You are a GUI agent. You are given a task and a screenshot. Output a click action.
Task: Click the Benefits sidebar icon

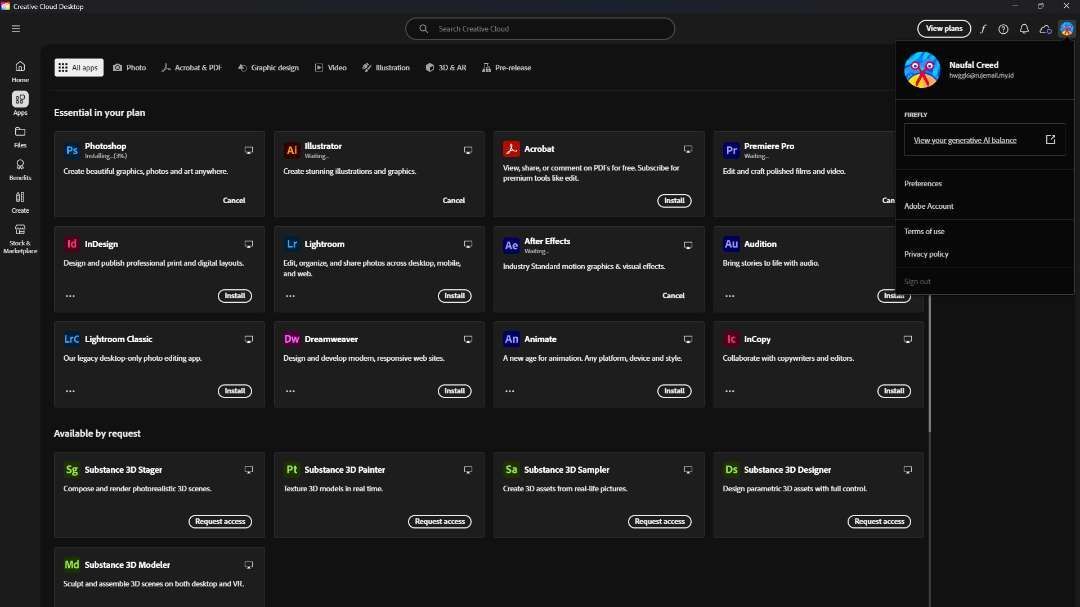pos(20,168)
